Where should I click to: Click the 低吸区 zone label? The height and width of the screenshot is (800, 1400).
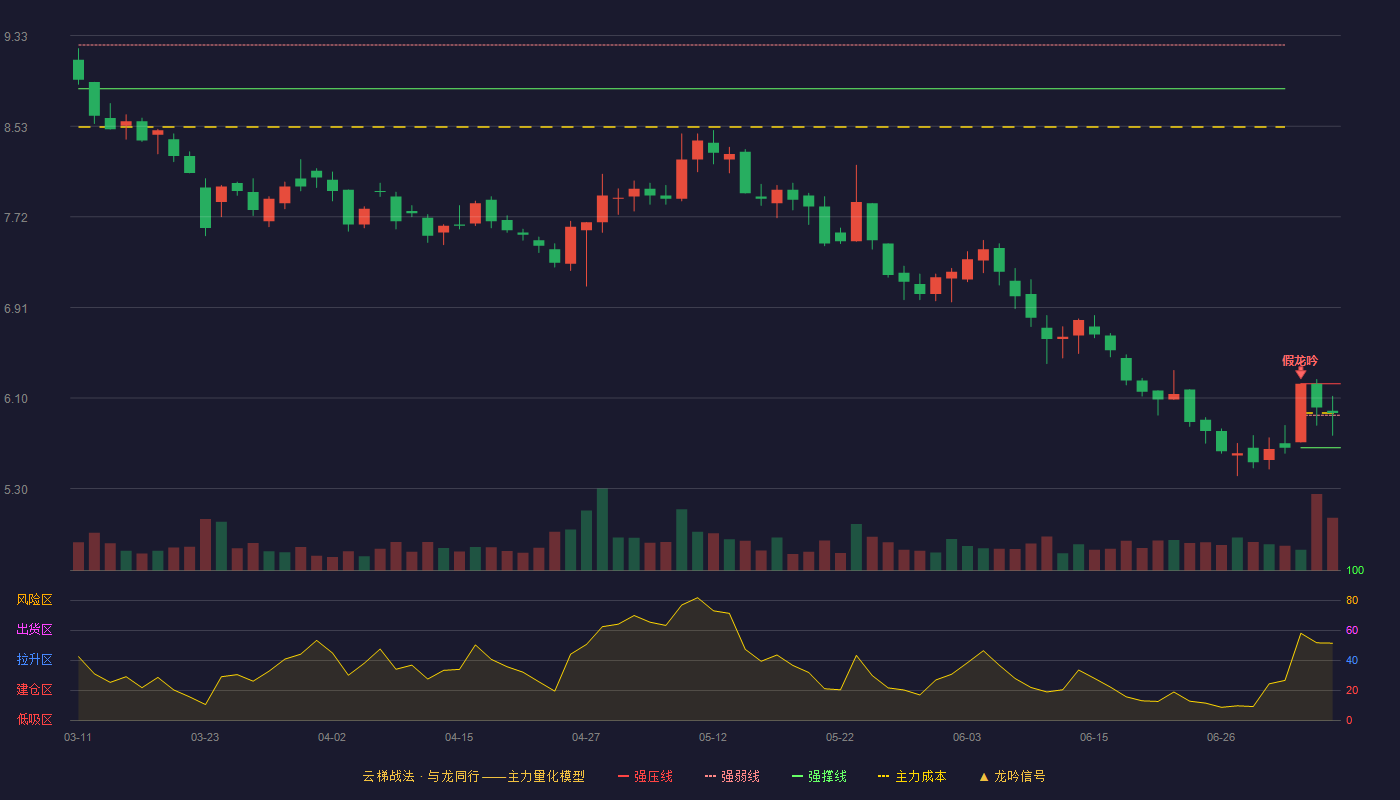[34, 719]
